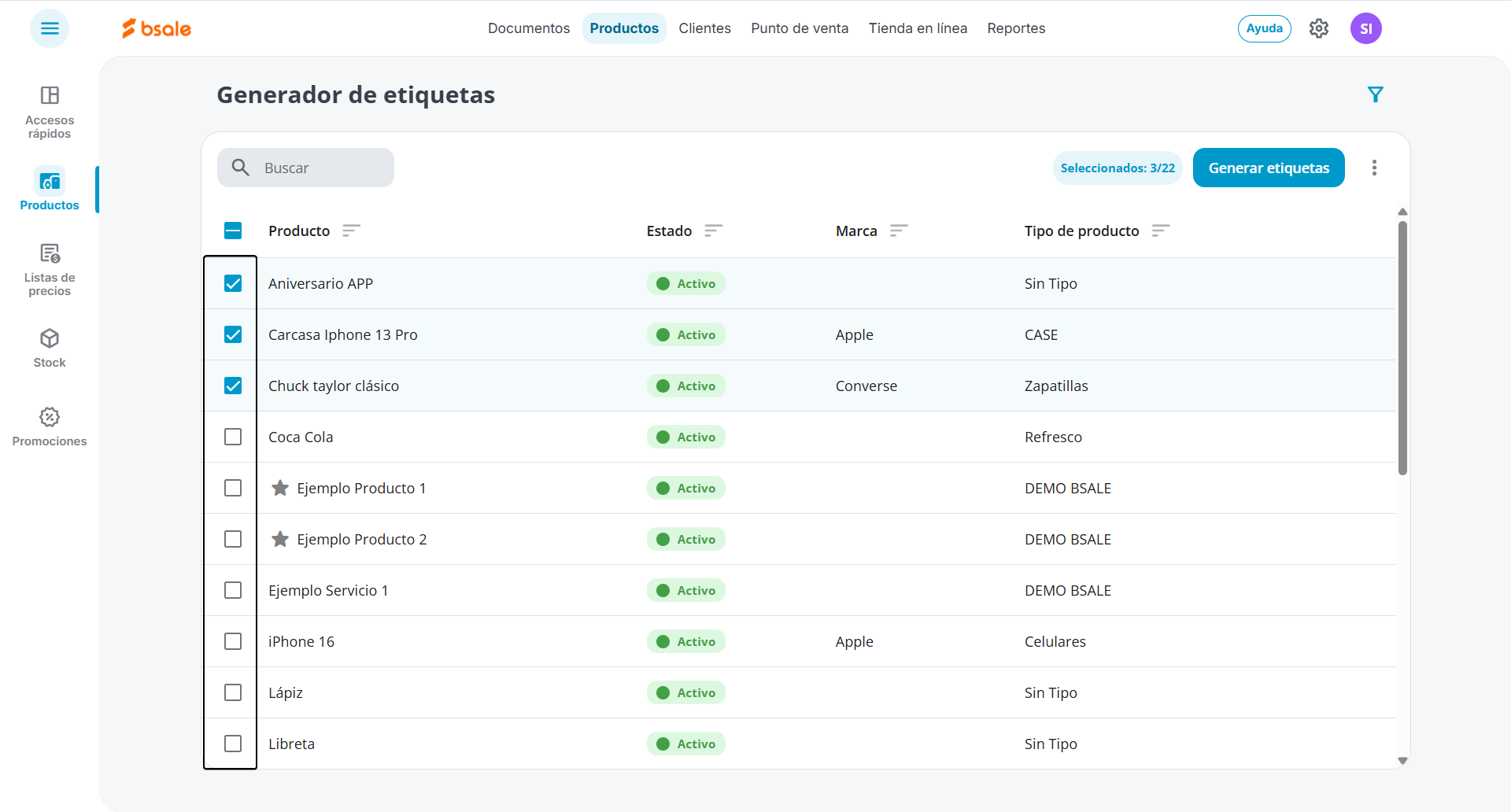Open the settings gear icon
1511x812 pixels.
click(1319, 28)
